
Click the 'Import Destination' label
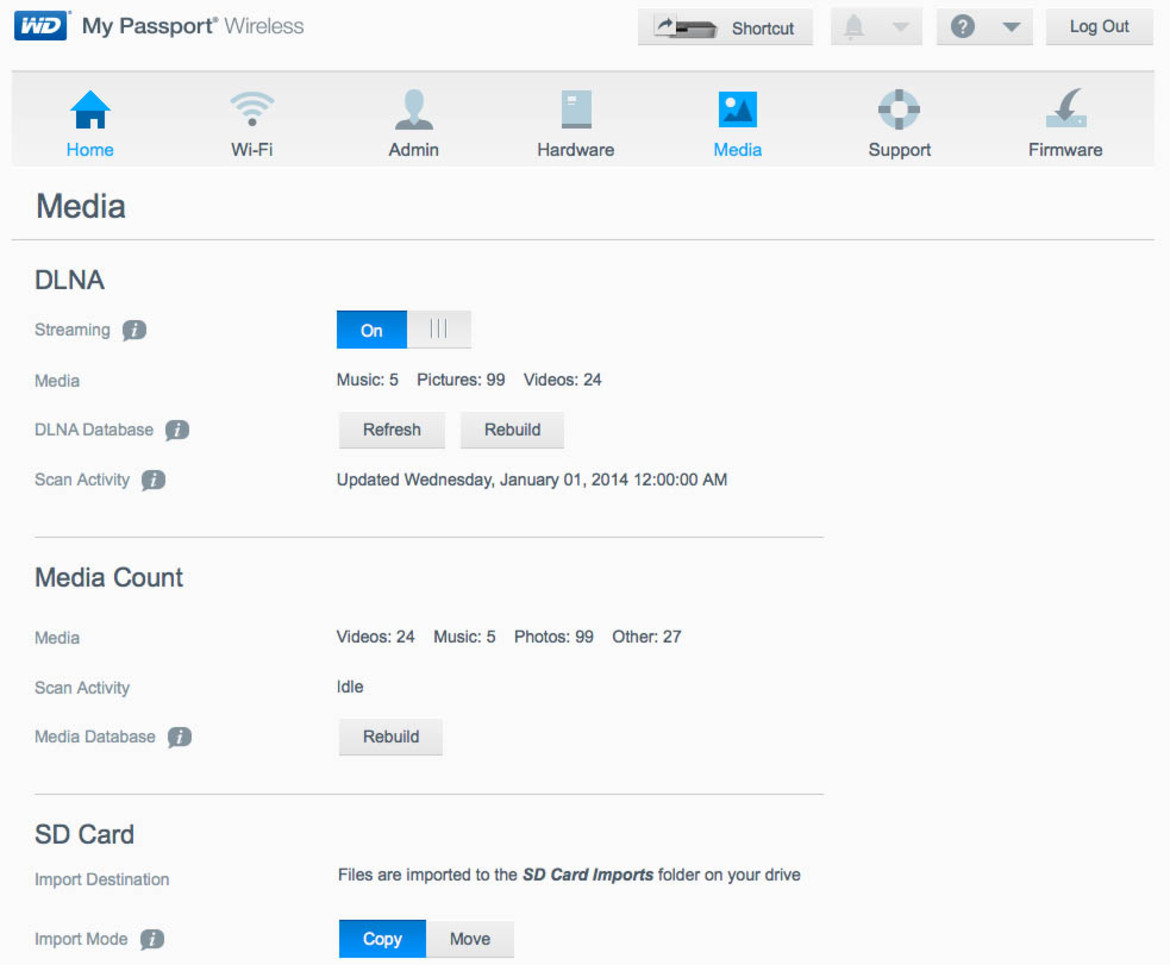point(101,879)
